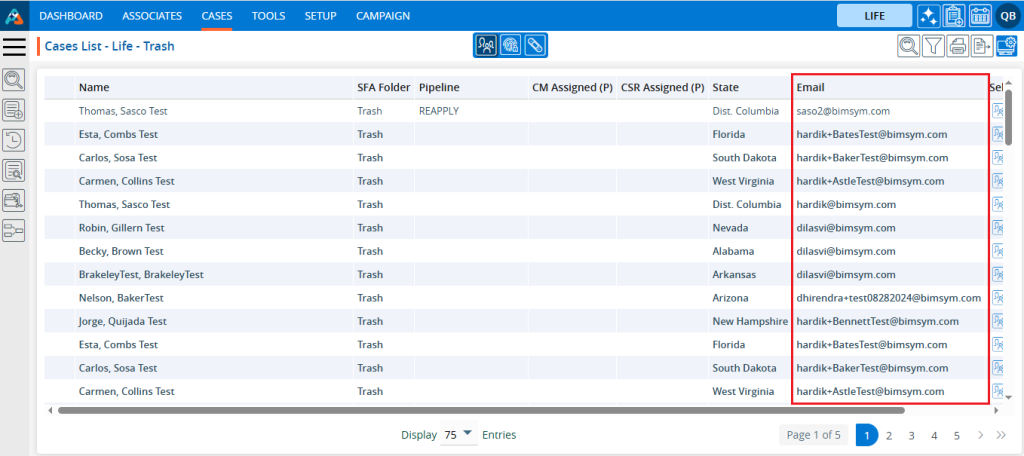
Task: Open the Display 75 entries dropdown
Action: click(x=459, y=435)
